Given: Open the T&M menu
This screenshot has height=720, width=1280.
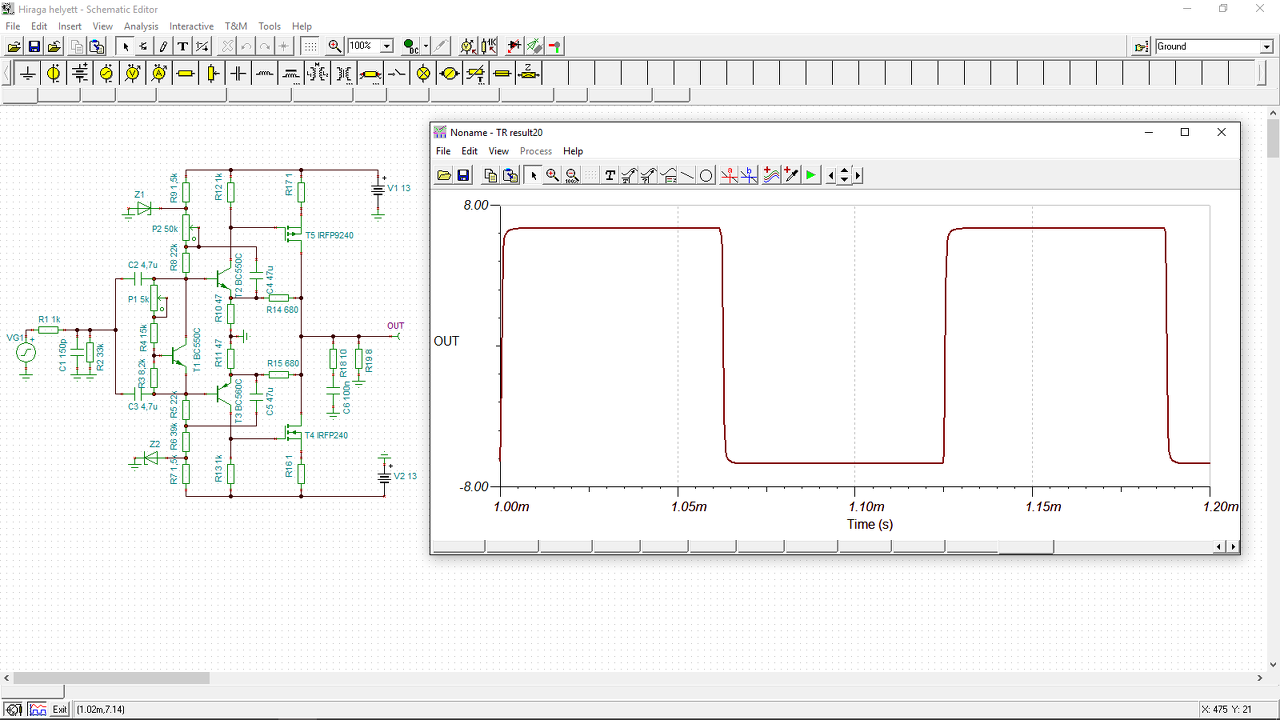Looking at the screenshot, I should tap(235, 26).
